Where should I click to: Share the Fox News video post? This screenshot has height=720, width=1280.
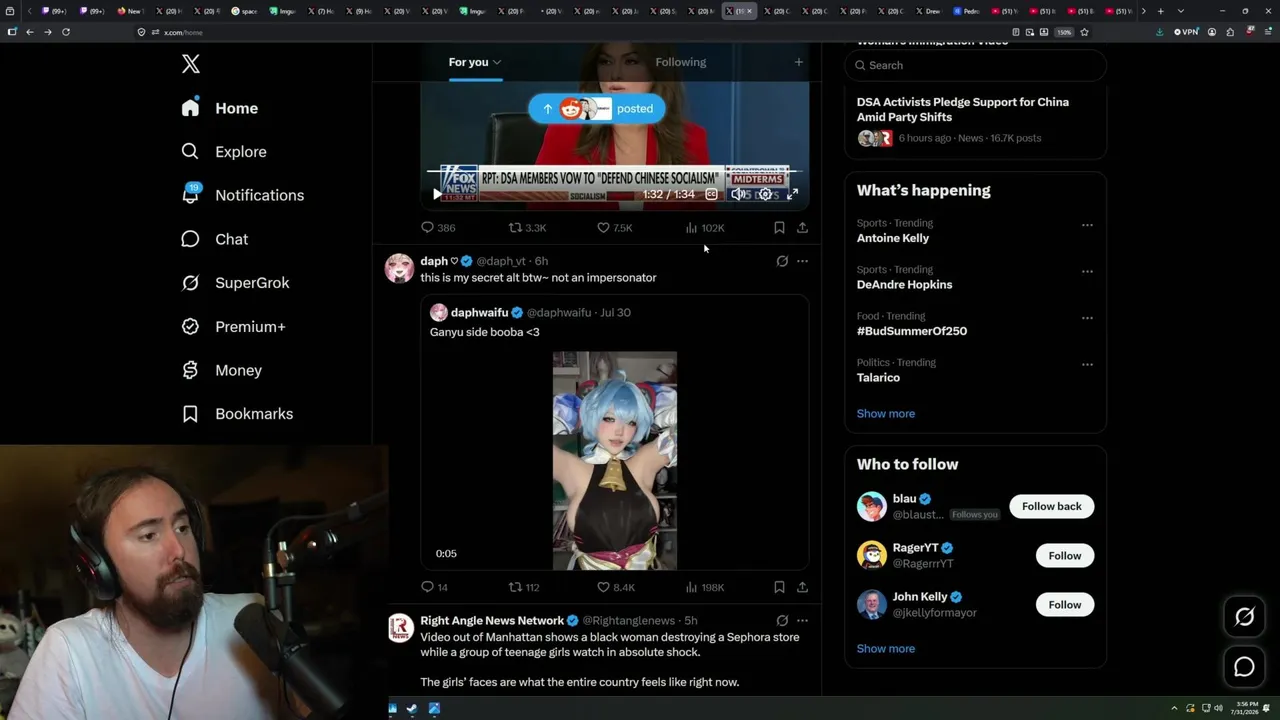tap(802, 228)
